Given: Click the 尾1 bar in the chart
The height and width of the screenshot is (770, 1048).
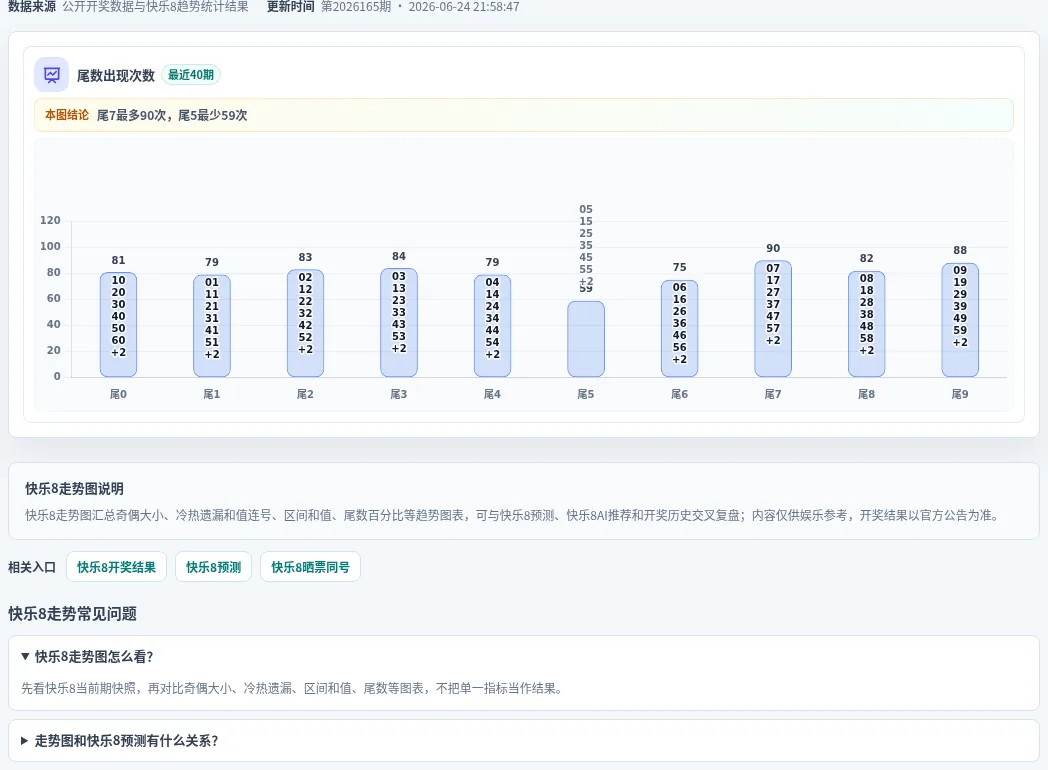Looking at the screenshot, I should 212,326.
